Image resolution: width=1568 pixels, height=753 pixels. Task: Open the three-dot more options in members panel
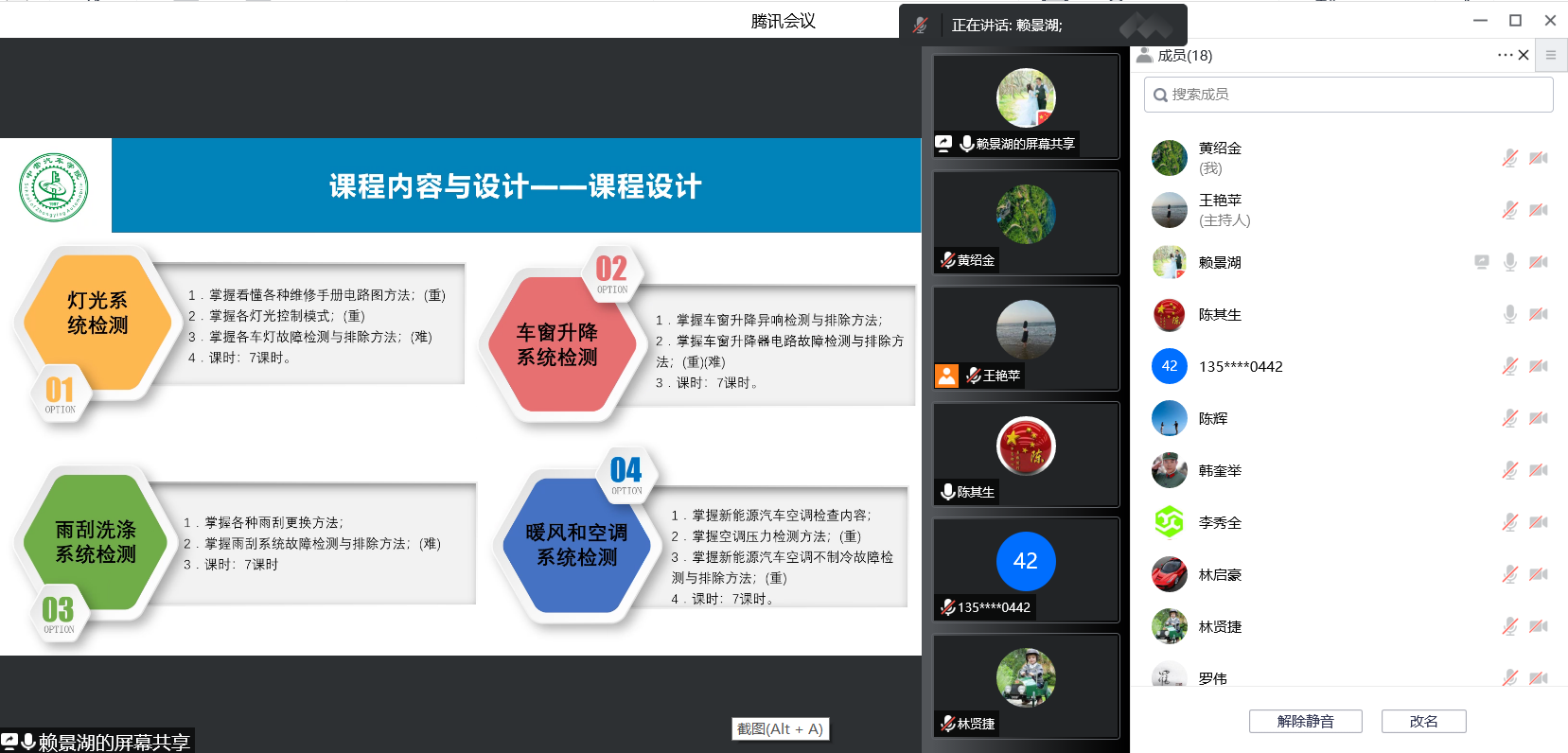tap(1504, 56)
